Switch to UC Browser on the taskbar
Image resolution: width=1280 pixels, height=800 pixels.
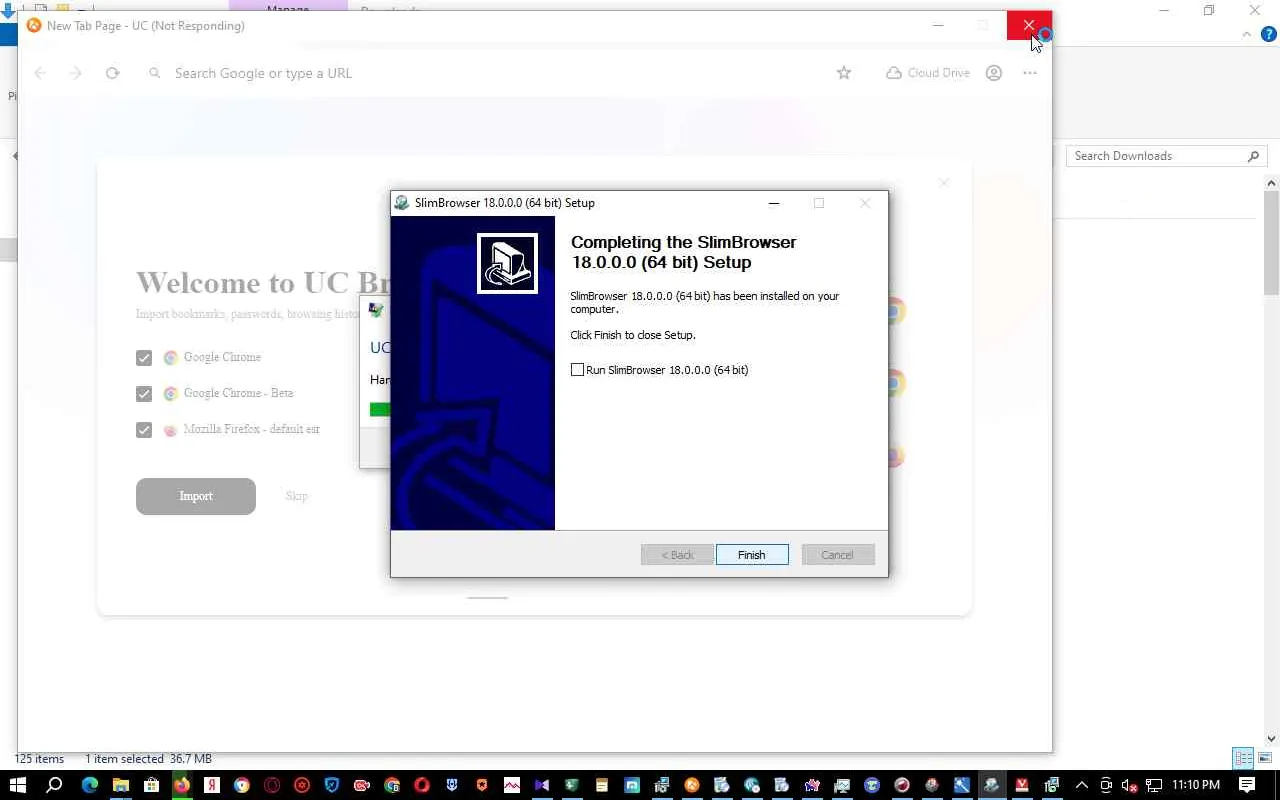click(x=692, y=785)
